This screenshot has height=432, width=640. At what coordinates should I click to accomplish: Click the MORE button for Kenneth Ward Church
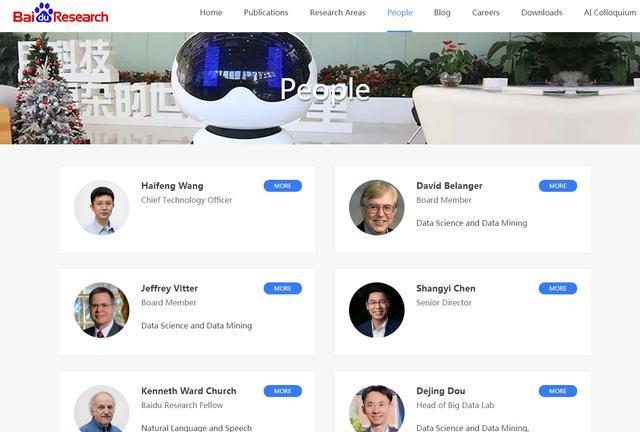point(282,391)
